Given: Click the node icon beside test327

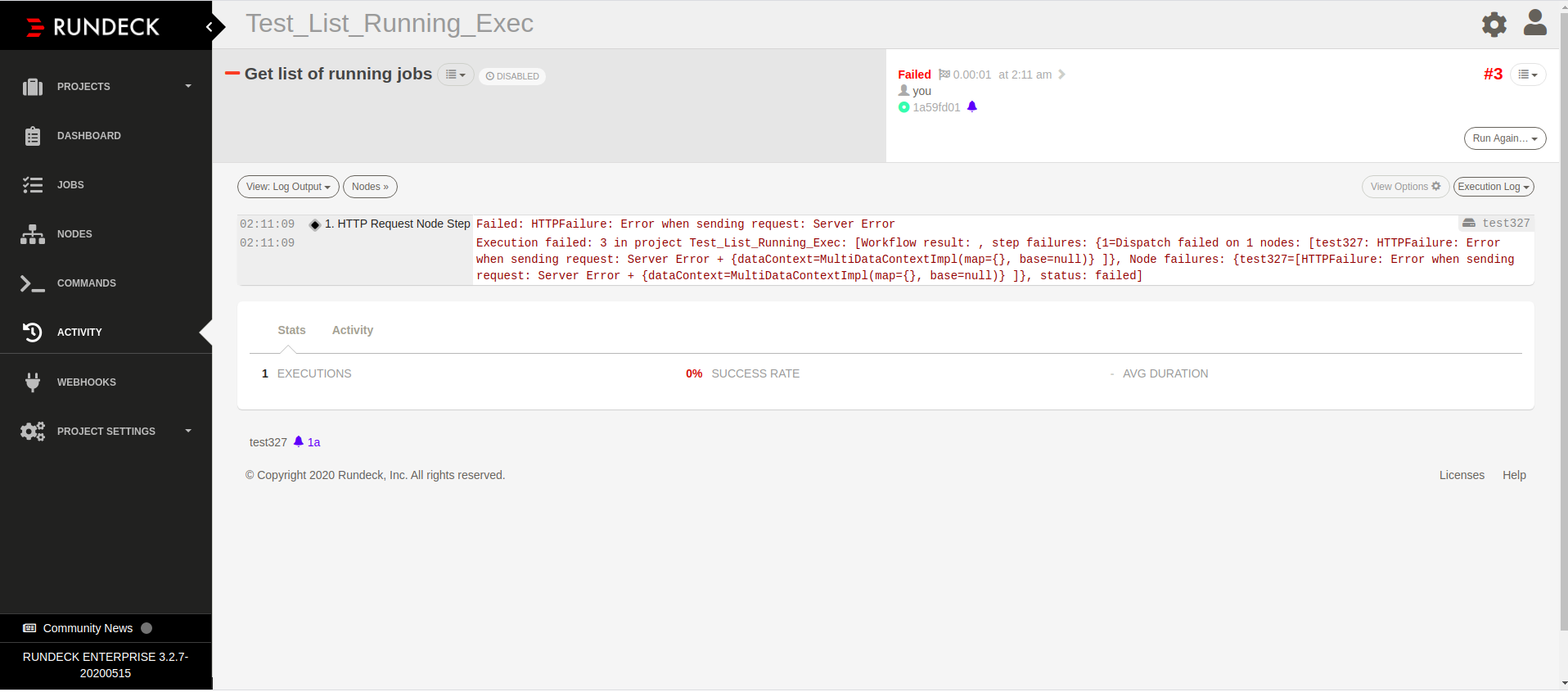Looking at the screenshot, I should [1469, 223].
